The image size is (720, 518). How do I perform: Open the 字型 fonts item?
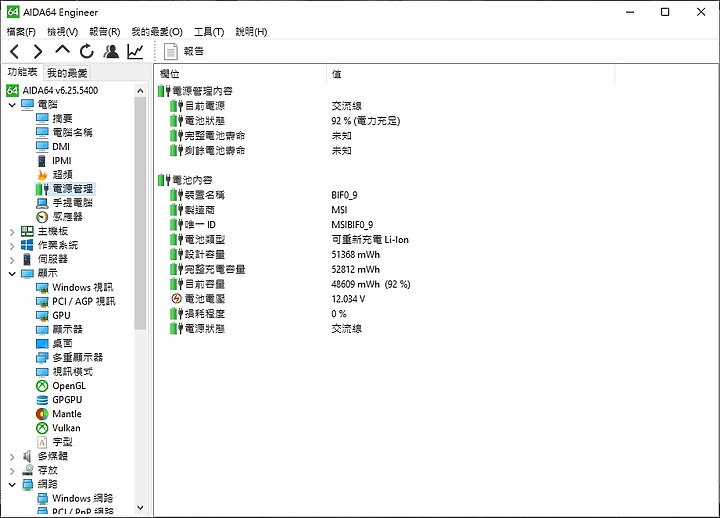[62, 442]
